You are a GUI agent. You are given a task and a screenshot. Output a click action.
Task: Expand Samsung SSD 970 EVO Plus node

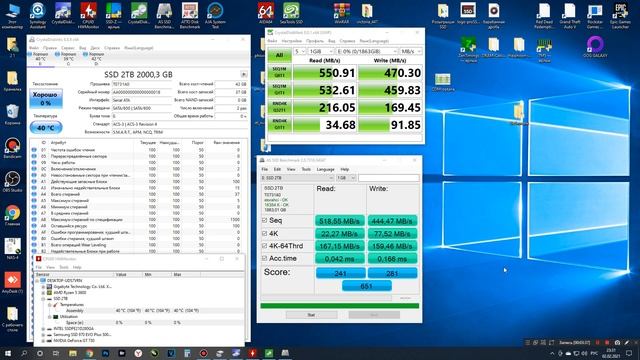click(x=43, y=335)
